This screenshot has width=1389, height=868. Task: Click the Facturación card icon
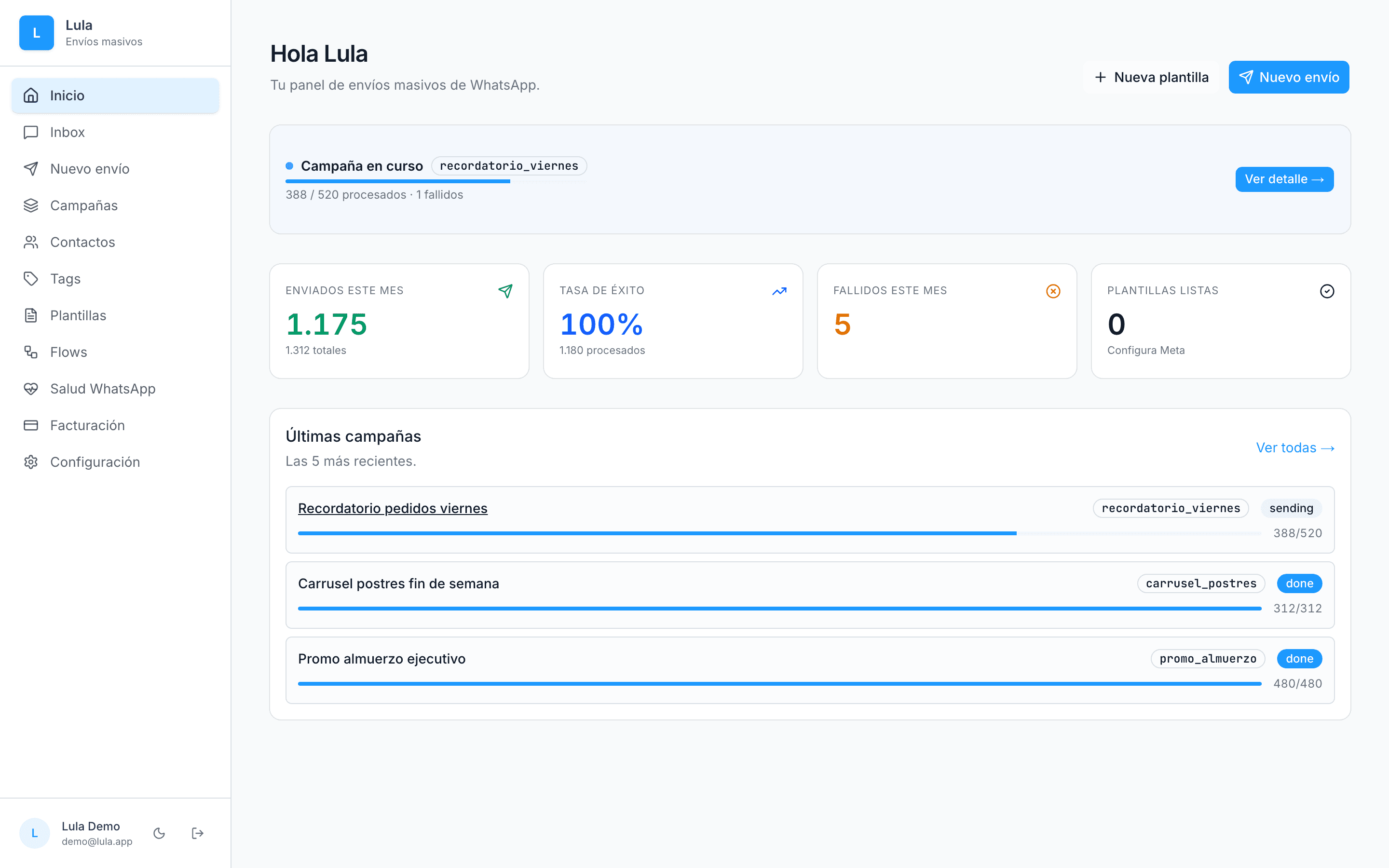pyautogui.click(x=31, y=425)
